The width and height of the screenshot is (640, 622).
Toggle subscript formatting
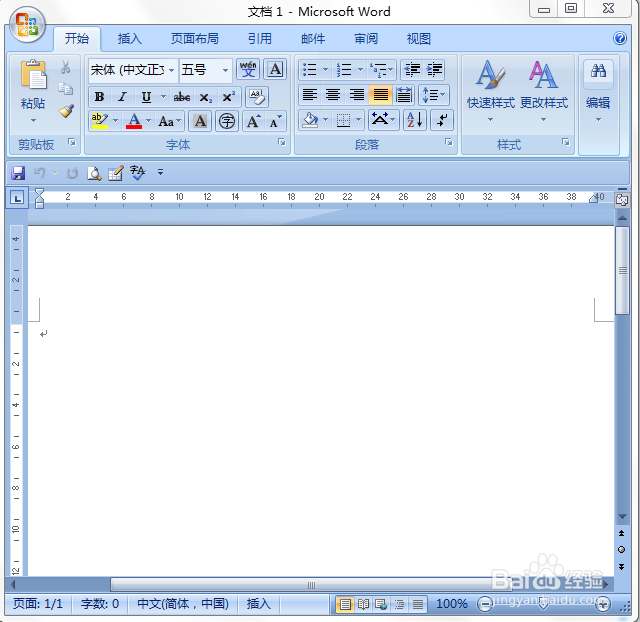tap(205, 97)
